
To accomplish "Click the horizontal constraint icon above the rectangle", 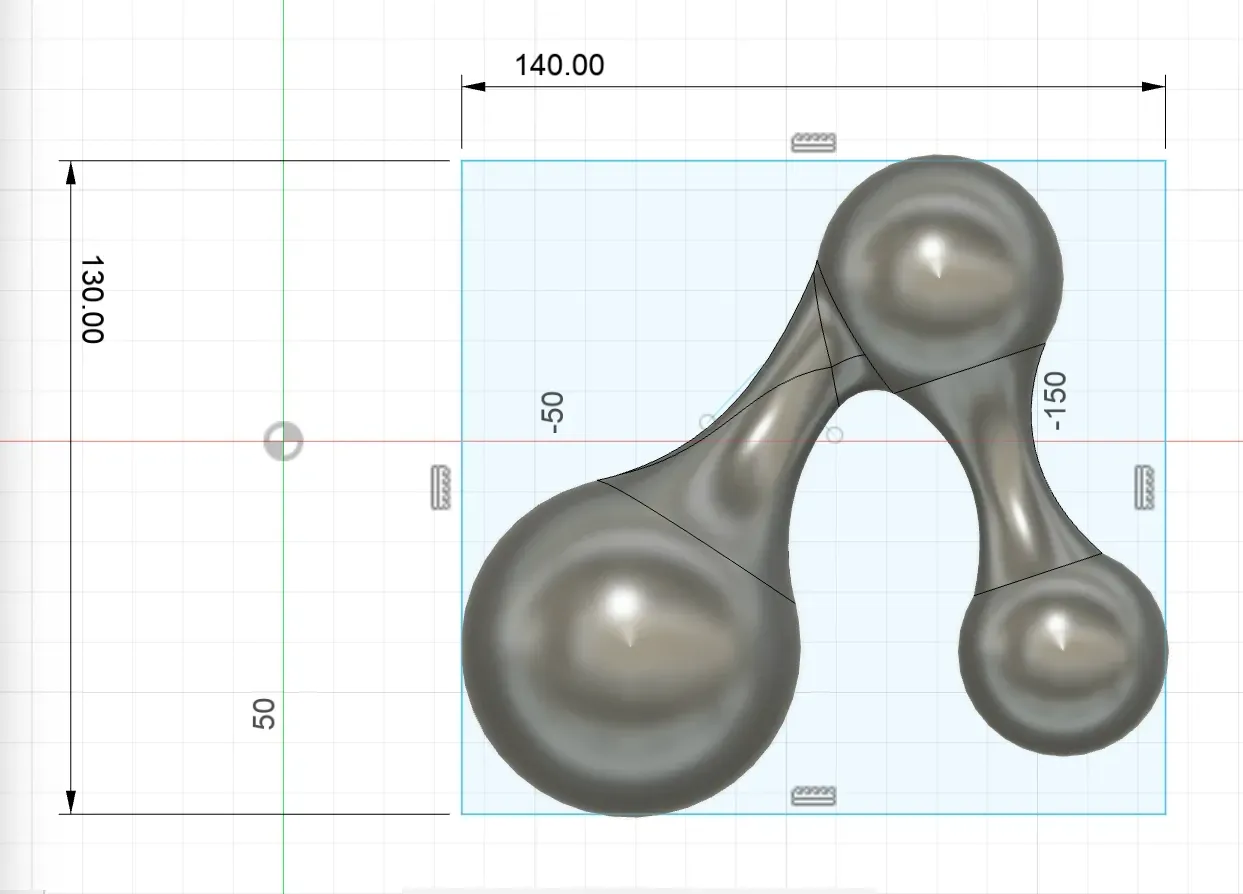I will click(813, 142).
